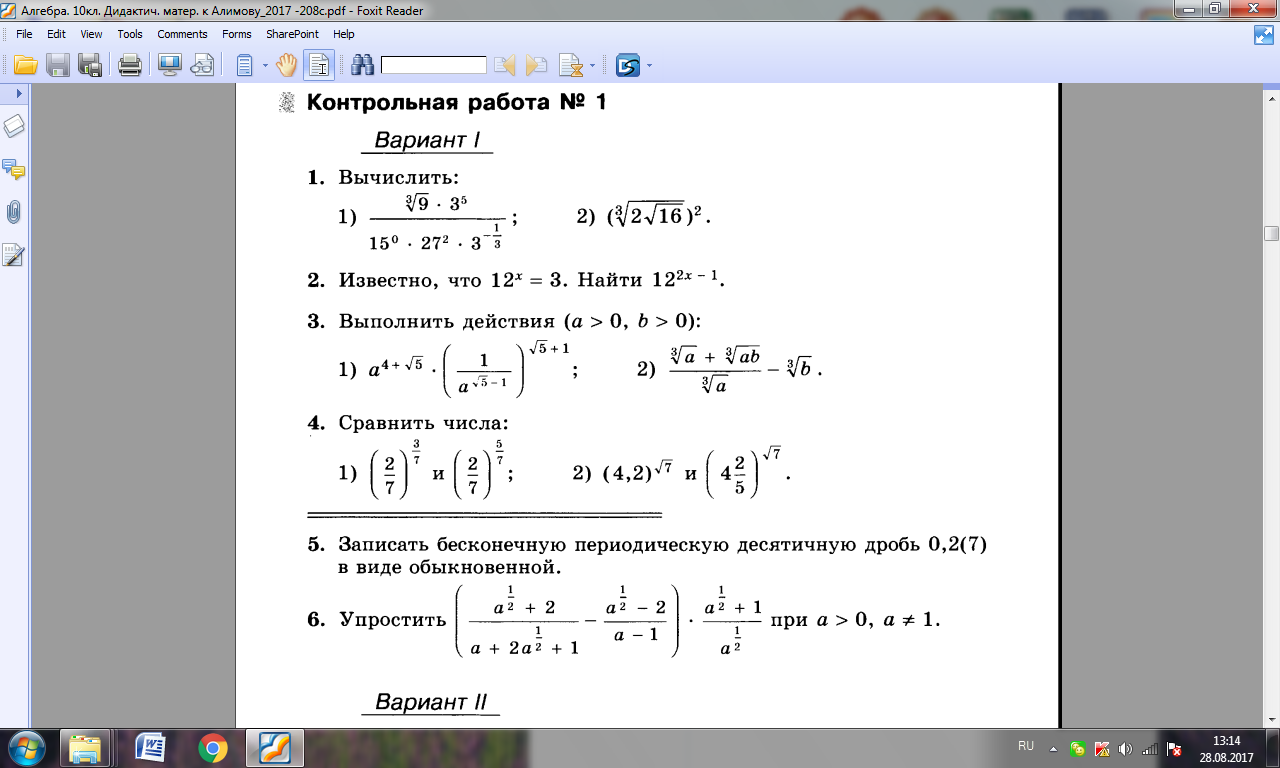This screenshot has width=1280, height=768.
Task: Open the Comments menu
Action: (182, 34)
